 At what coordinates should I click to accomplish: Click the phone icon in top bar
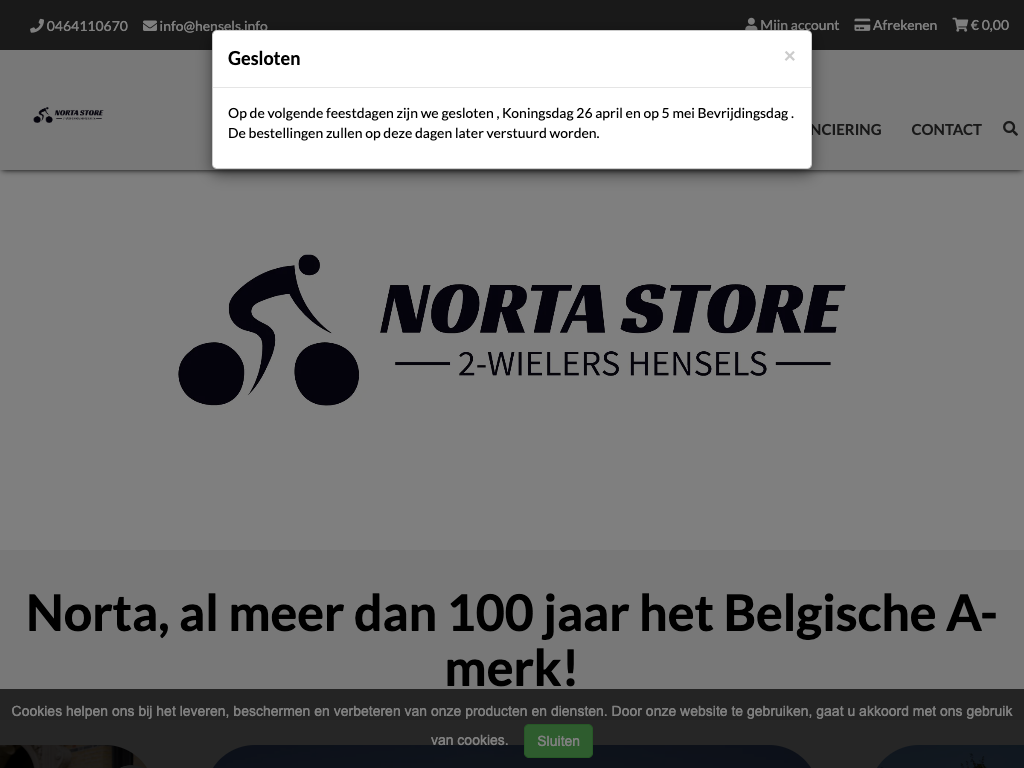coord(37,25)
